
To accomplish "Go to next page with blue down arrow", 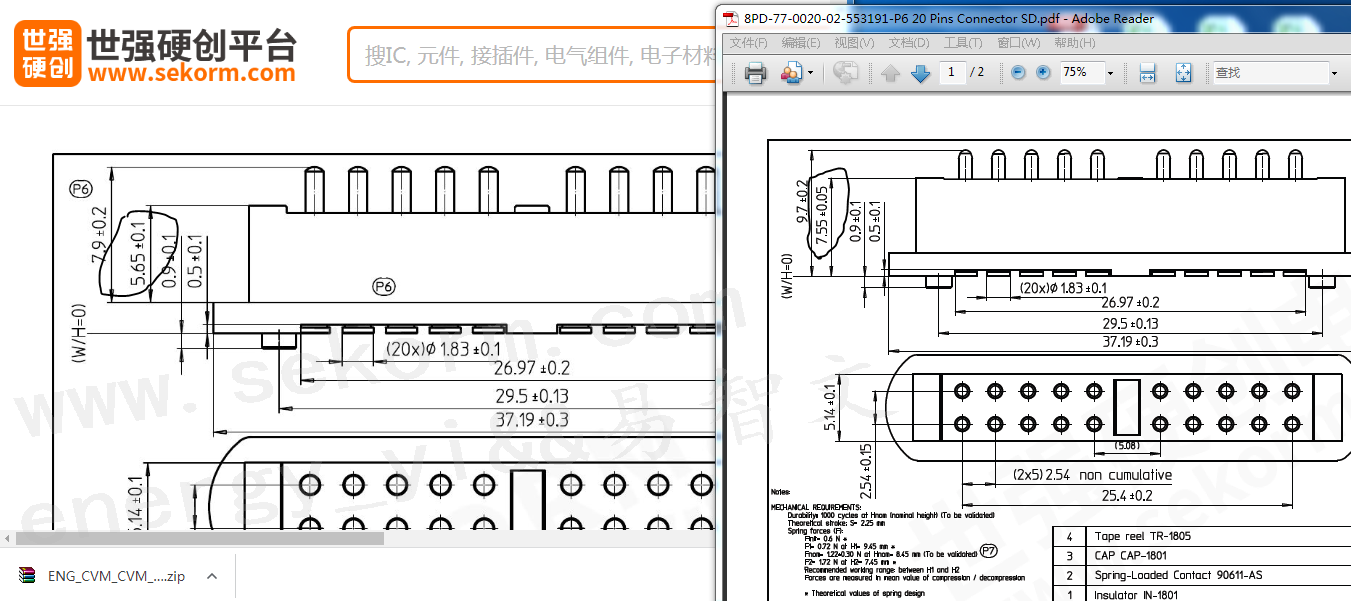I will (921, 73).
